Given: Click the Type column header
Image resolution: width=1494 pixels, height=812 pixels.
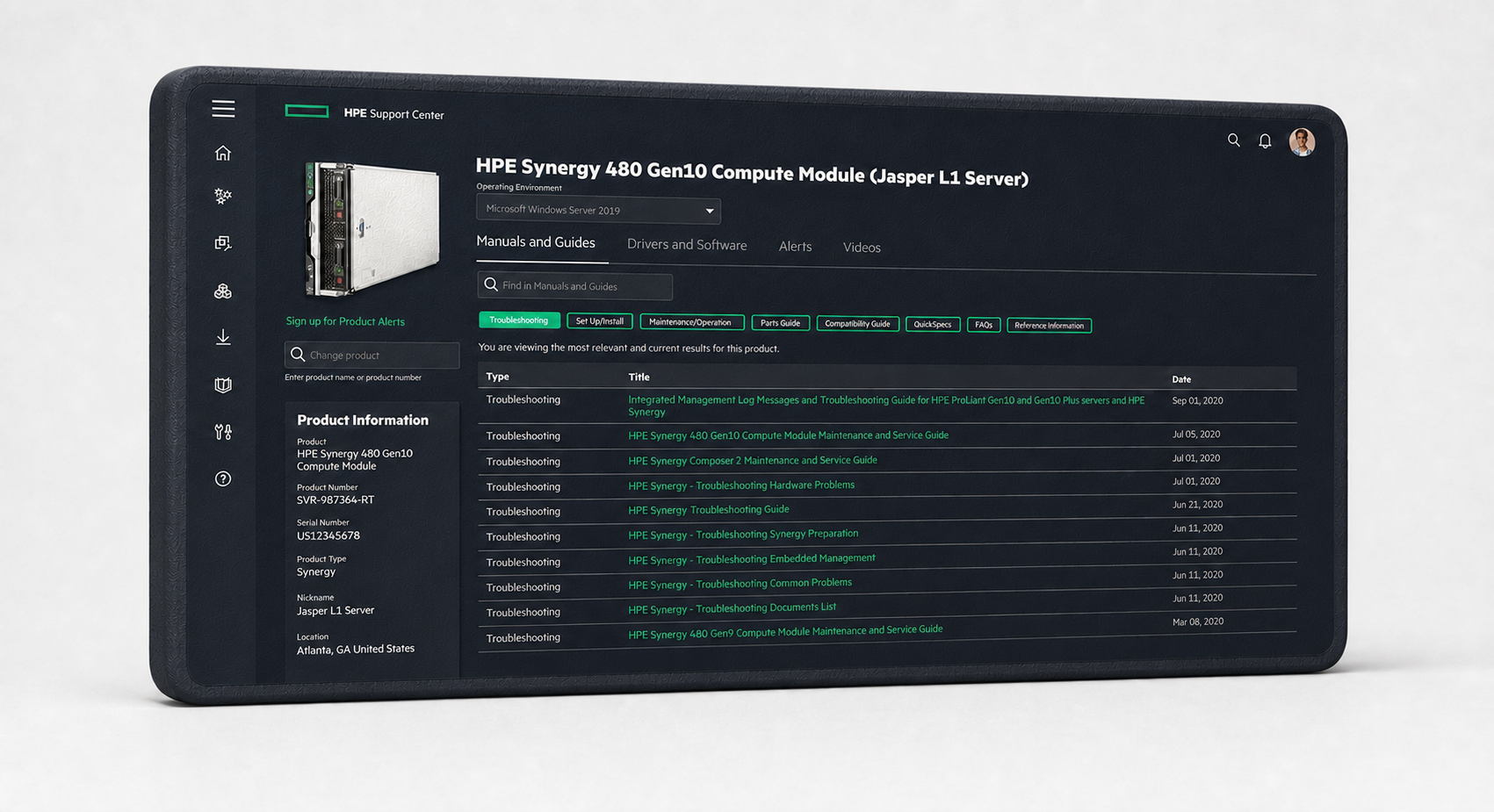Looking at the screenshot, I should pos(497,377).
